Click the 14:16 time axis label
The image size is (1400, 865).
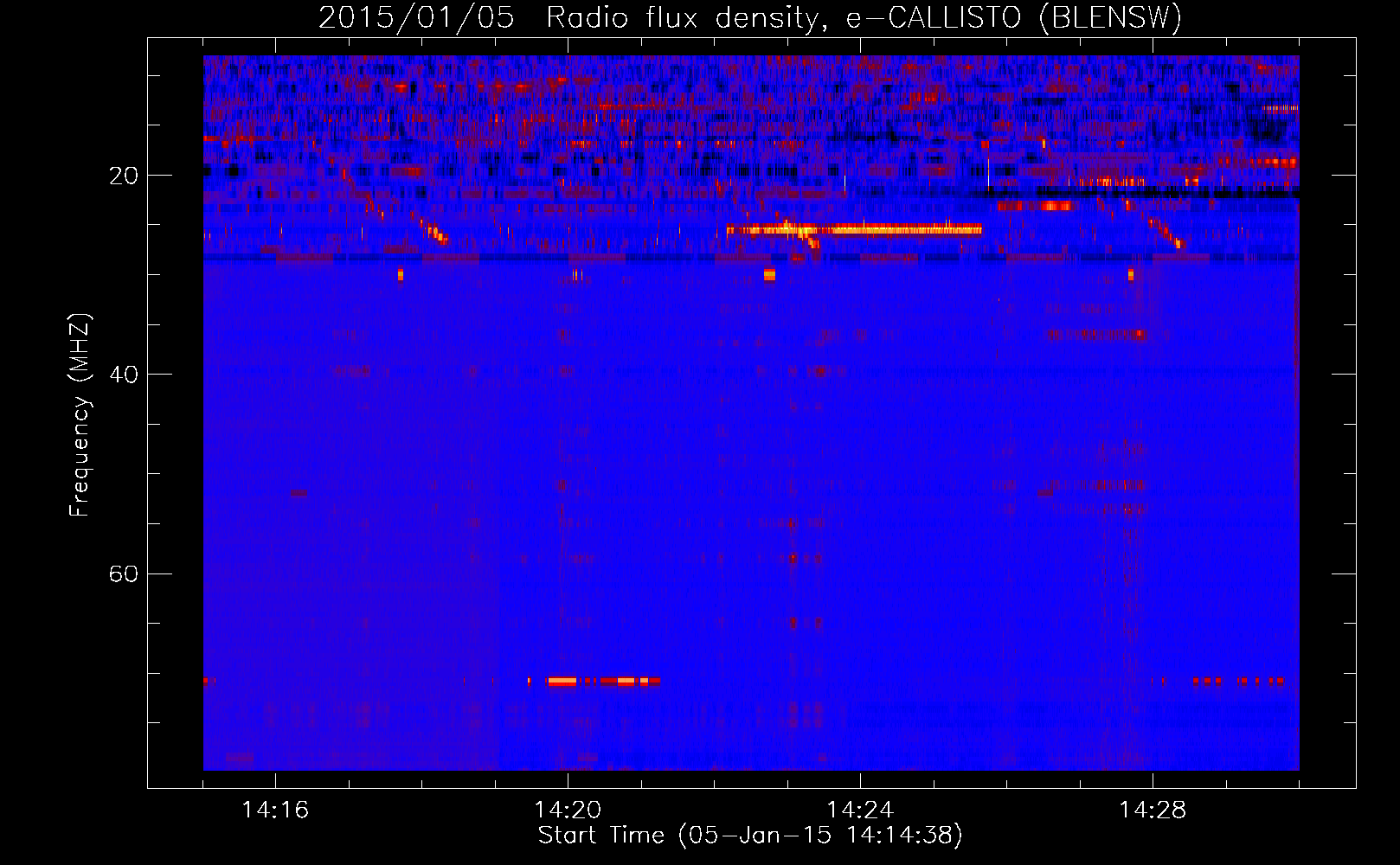tap(275, 811)
